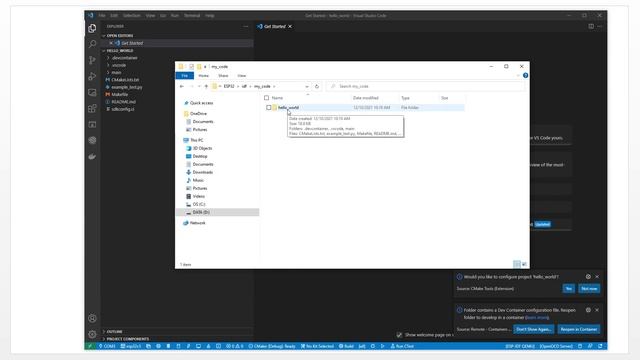The image size is (640, 360).
Task: Click Not now on configure project notification
Action: click(589, 289)
